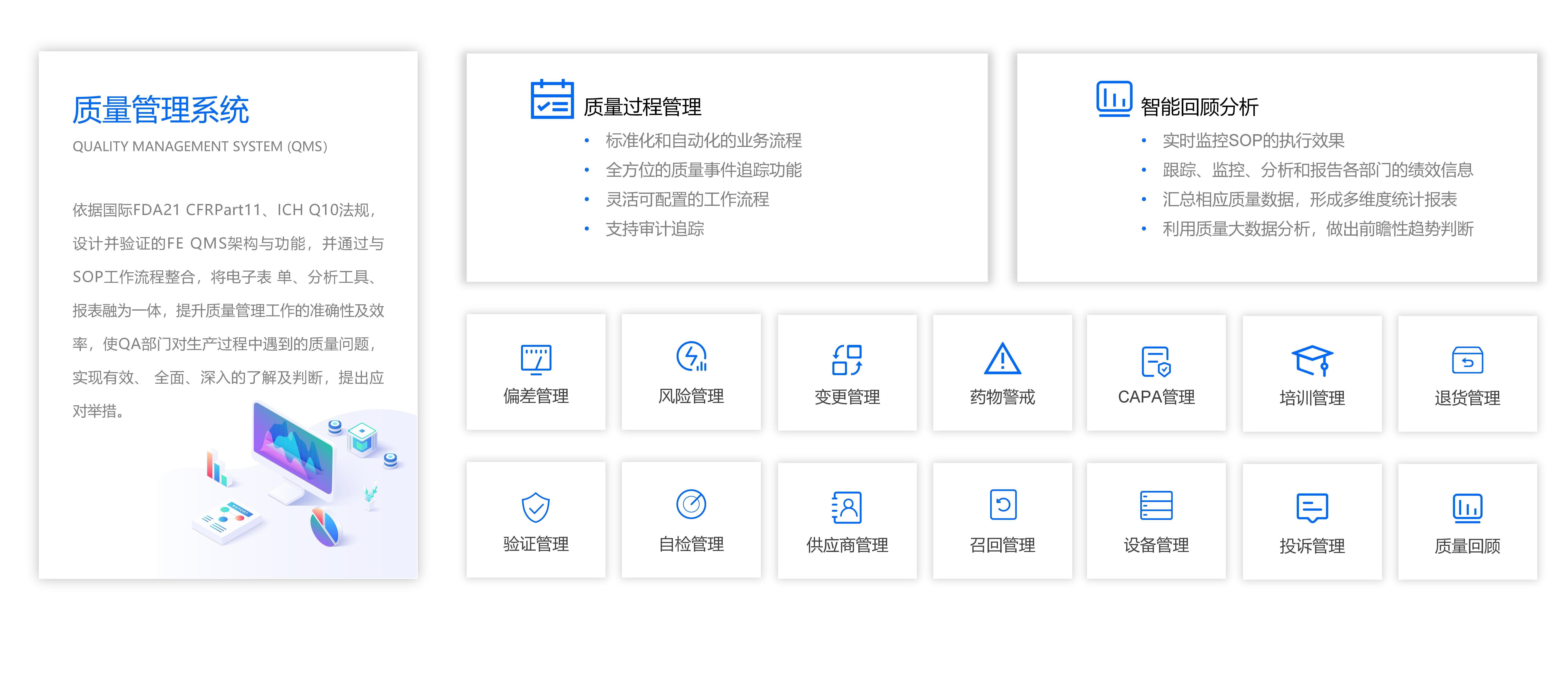Click the 质量回顾 chart icon
The image size is (1568, 680).
pyautogui.click(x=1468, y=508)
